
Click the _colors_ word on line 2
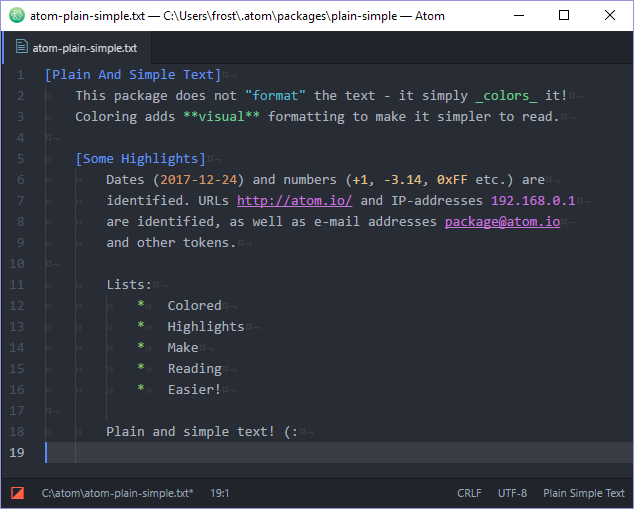point(506,95)
